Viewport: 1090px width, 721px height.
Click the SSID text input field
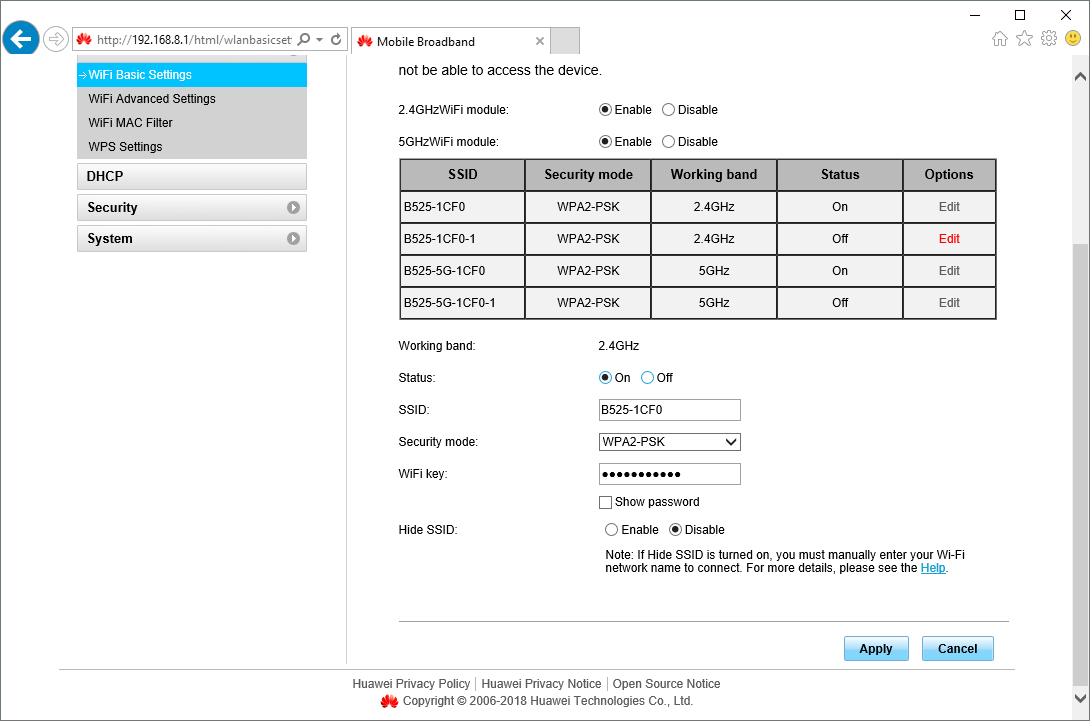(x=669, y=410)
